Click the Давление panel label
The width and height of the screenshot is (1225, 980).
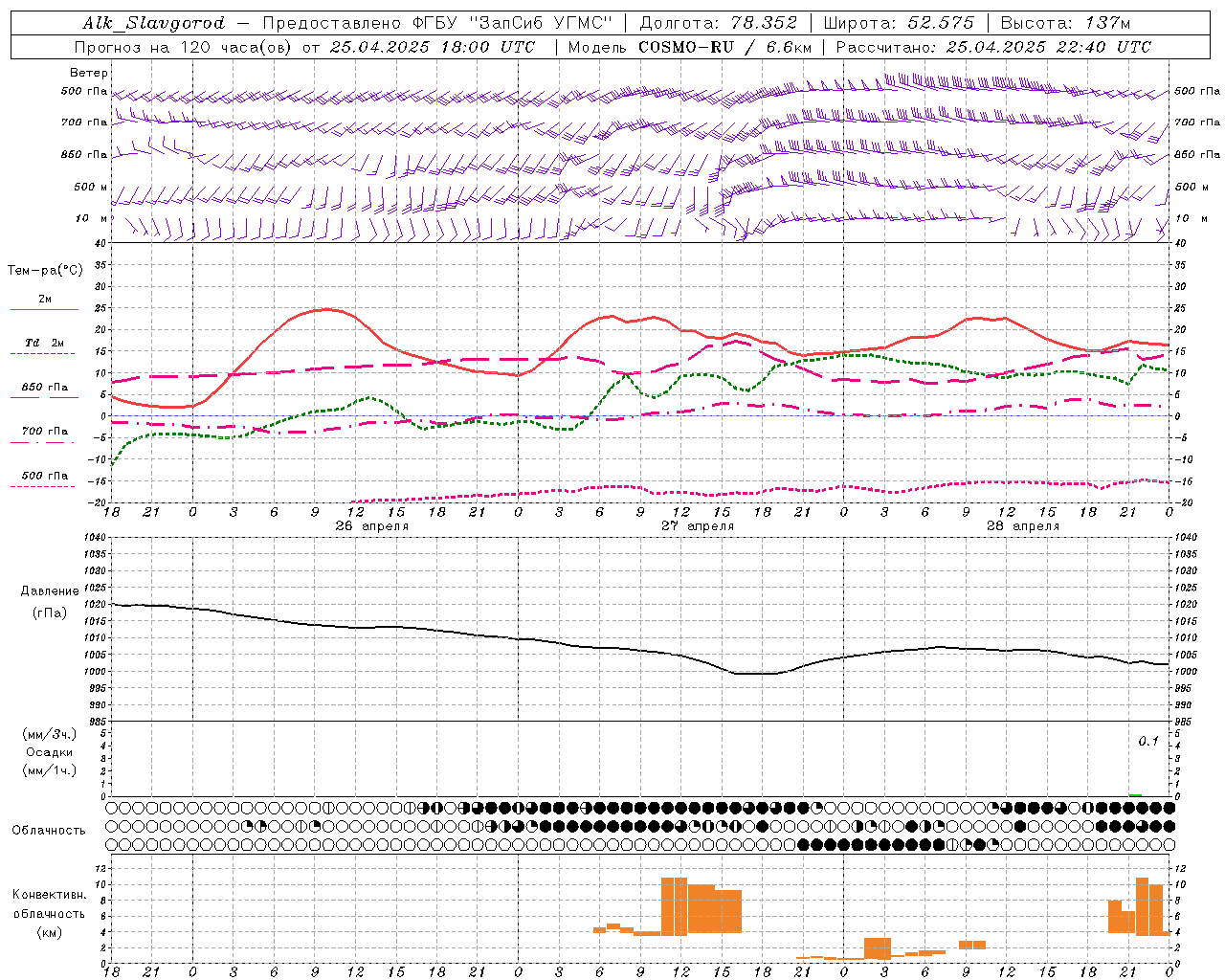tap(50, 591)
